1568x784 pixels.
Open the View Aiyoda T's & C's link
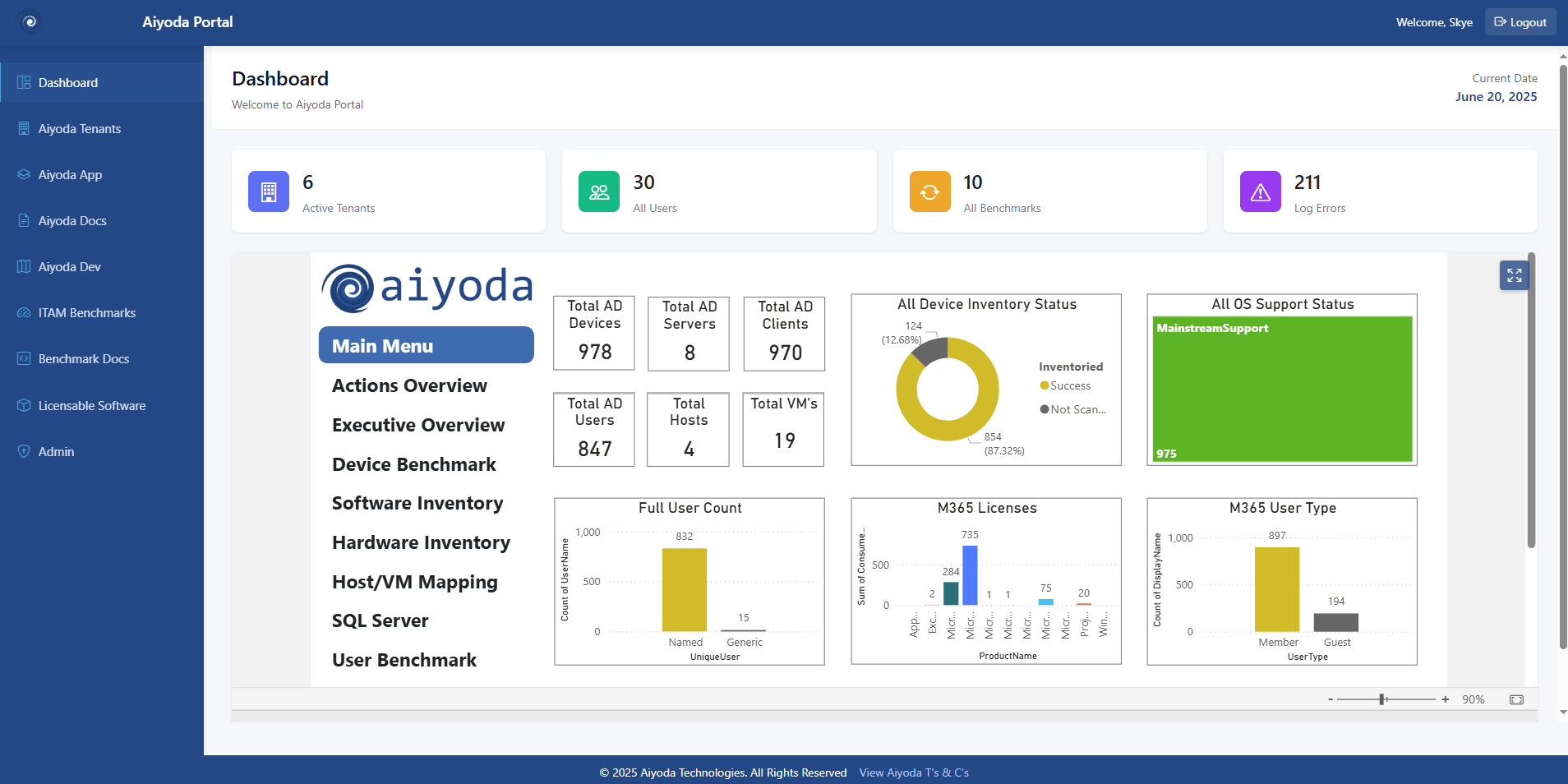[913, 772]
